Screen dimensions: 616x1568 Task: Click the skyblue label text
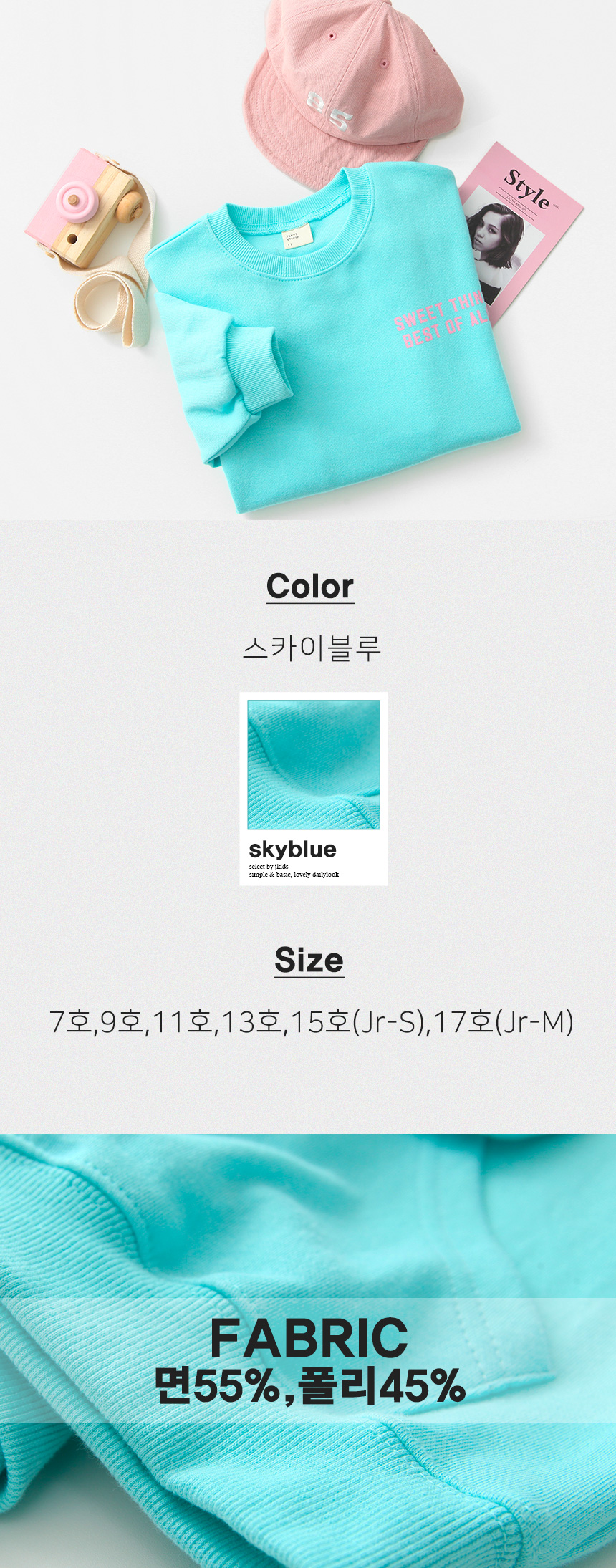point(292,850)
